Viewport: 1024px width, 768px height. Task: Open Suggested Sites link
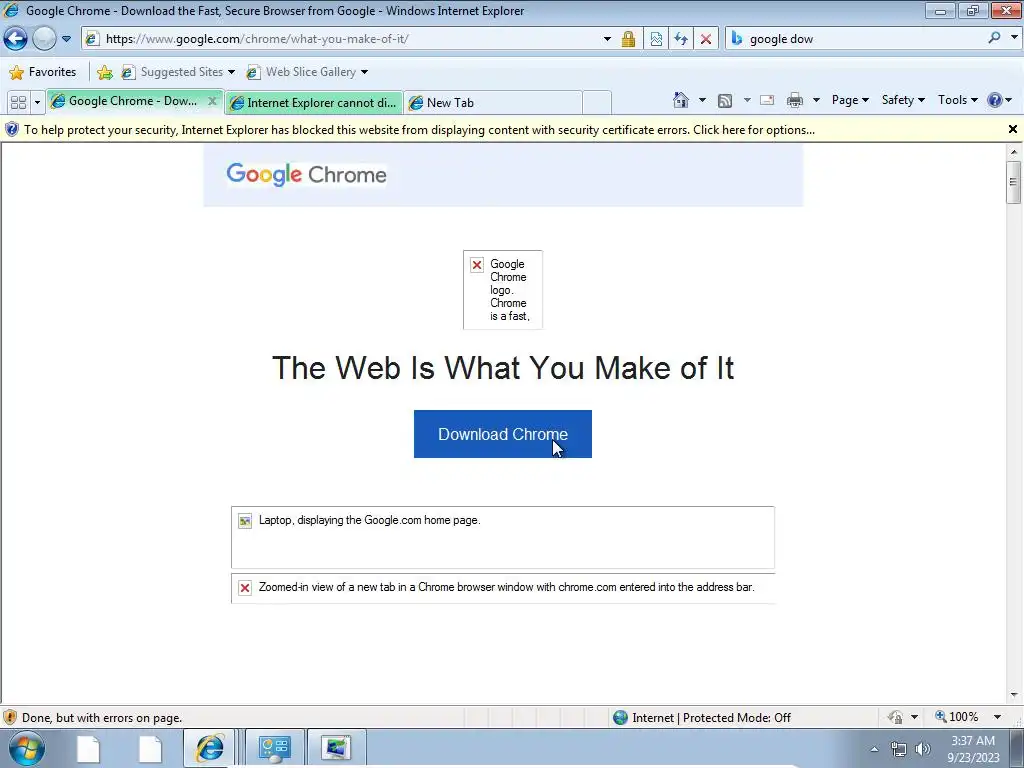[178, 72]
